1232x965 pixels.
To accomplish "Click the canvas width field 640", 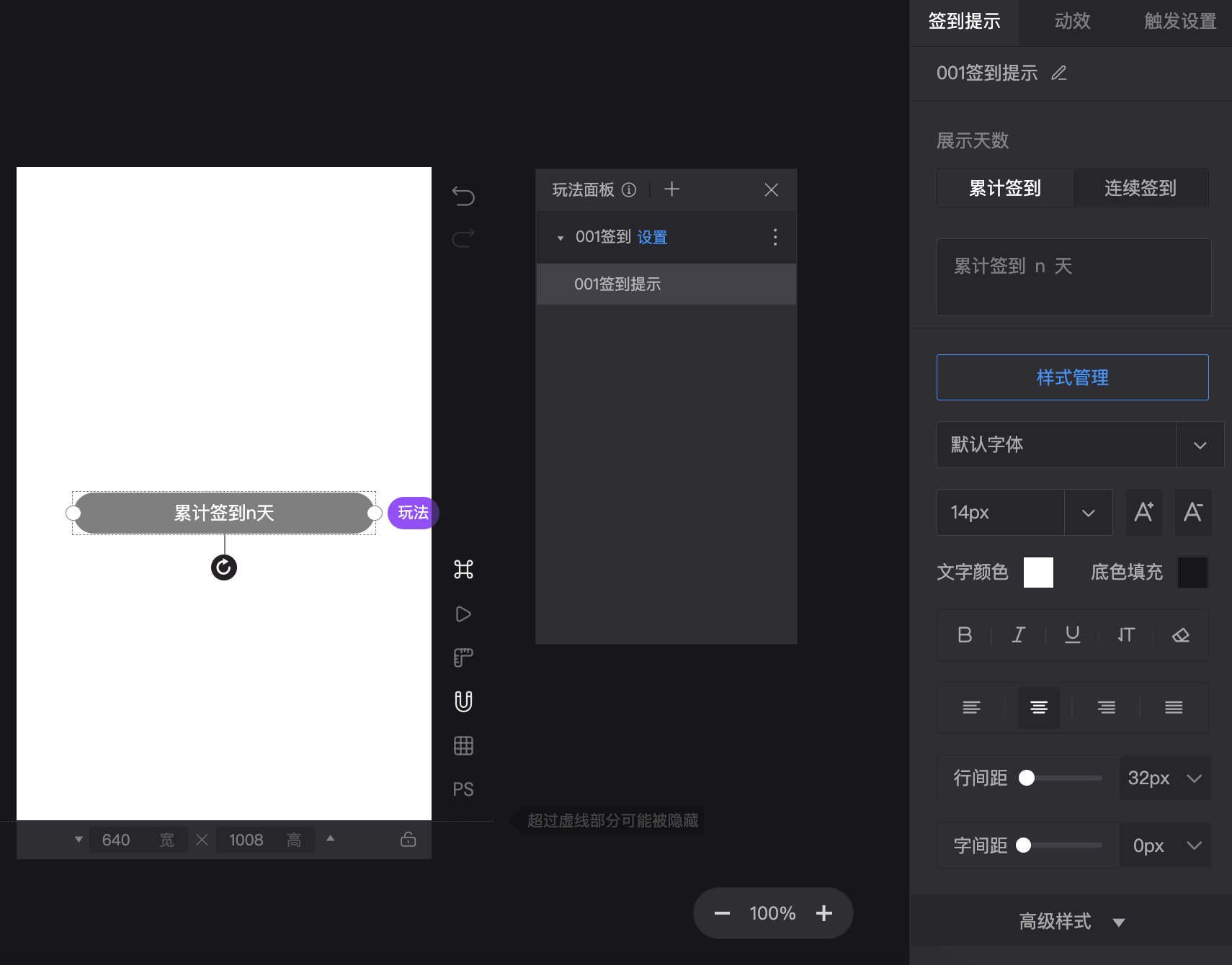I will (138, 840).
